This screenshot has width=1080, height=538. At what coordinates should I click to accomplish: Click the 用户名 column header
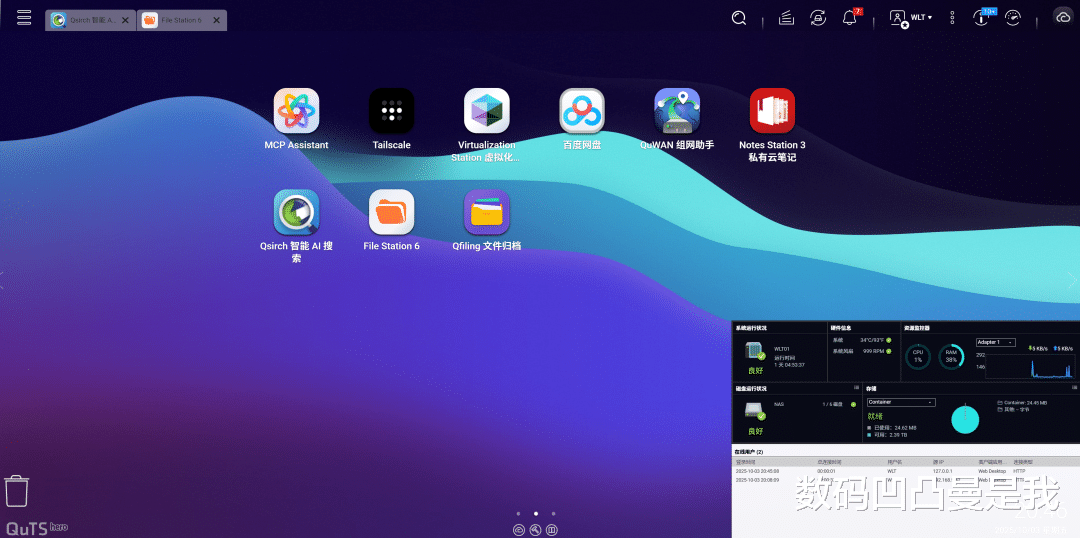tap(893, 462)
